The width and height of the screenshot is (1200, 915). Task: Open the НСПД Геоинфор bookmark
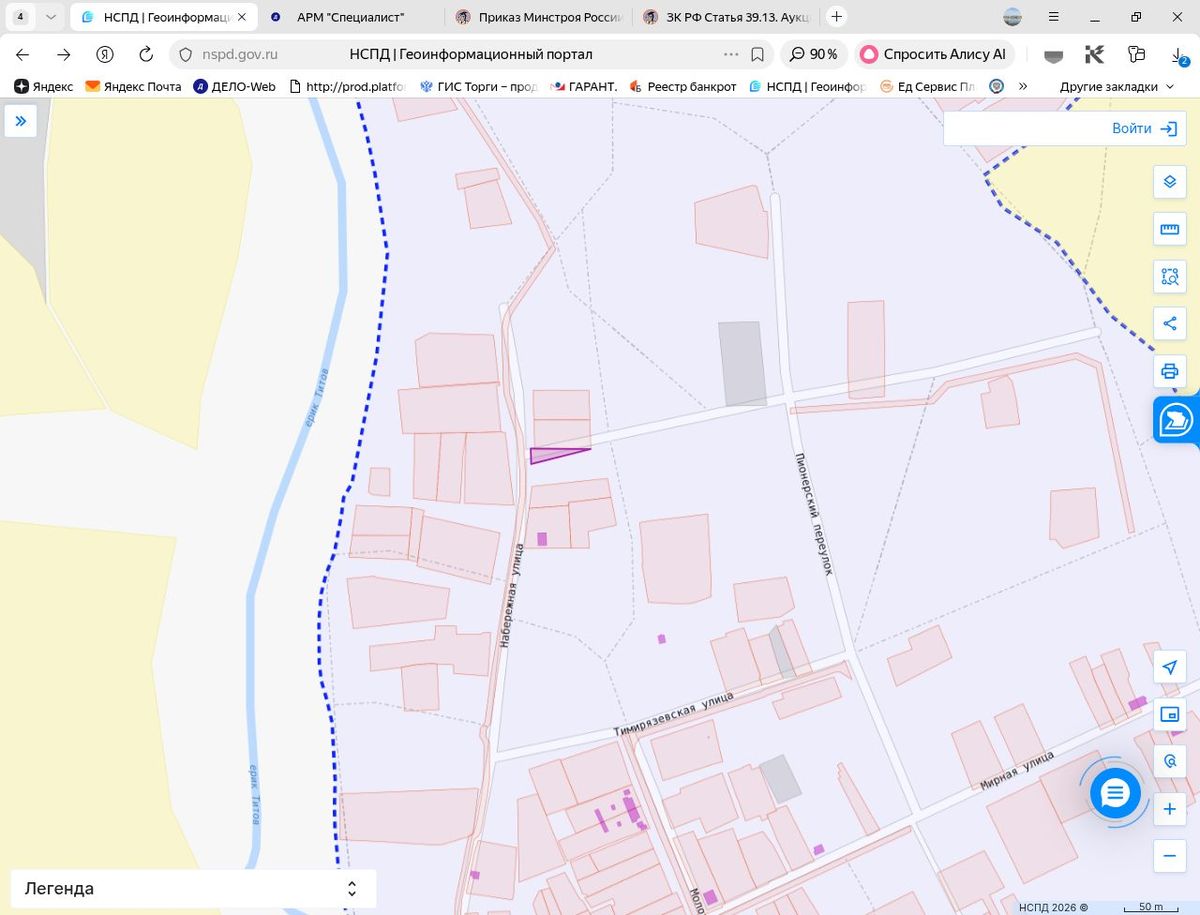(x=807, y=87)
